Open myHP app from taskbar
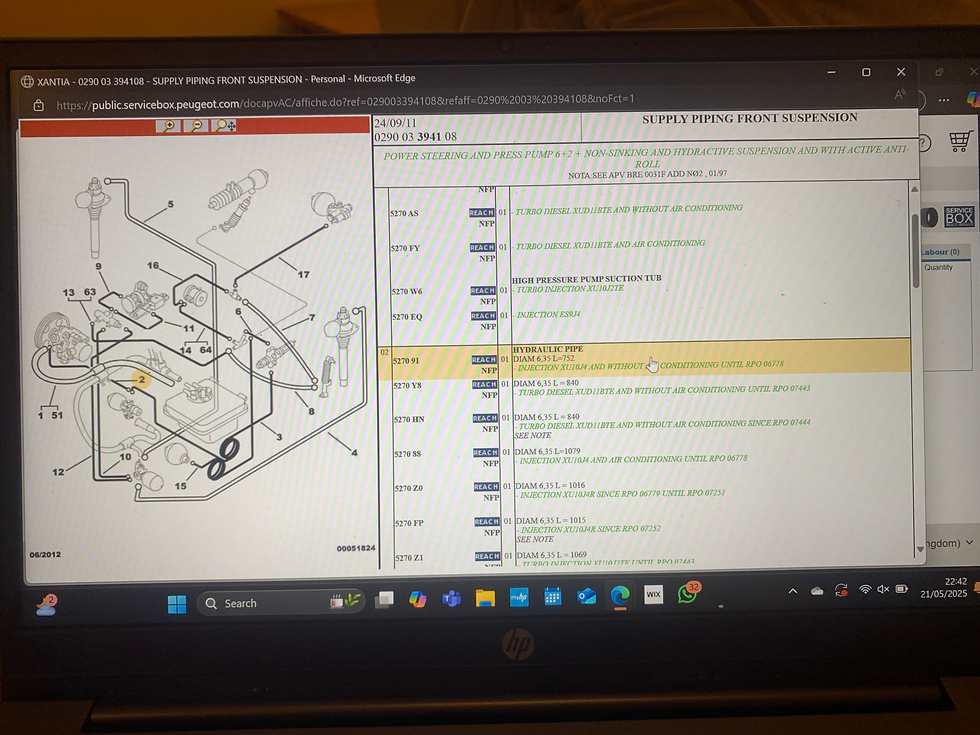The image size is (980, 735). pos(519,598)
